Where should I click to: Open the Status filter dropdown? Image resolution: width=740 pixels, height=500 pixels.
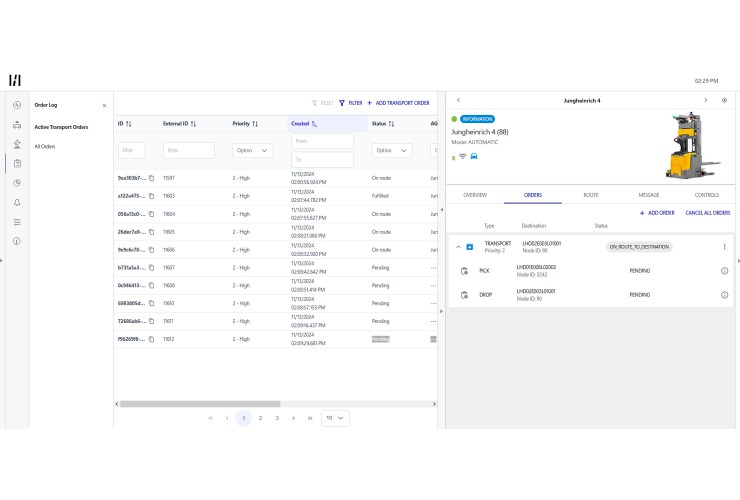[x=392, y=151]
